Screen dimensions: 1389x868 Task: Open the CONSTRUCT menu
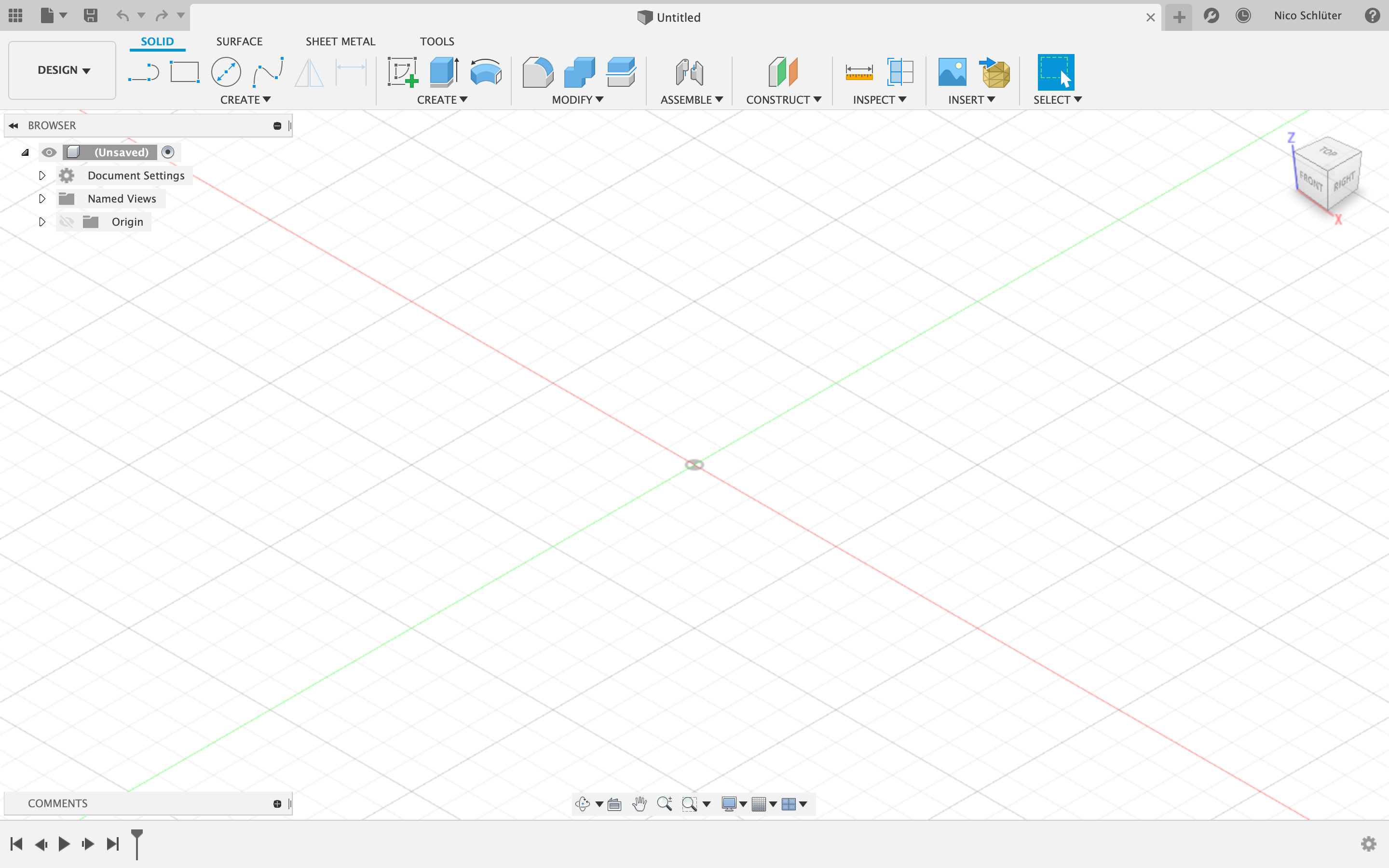tap(783, 100)
